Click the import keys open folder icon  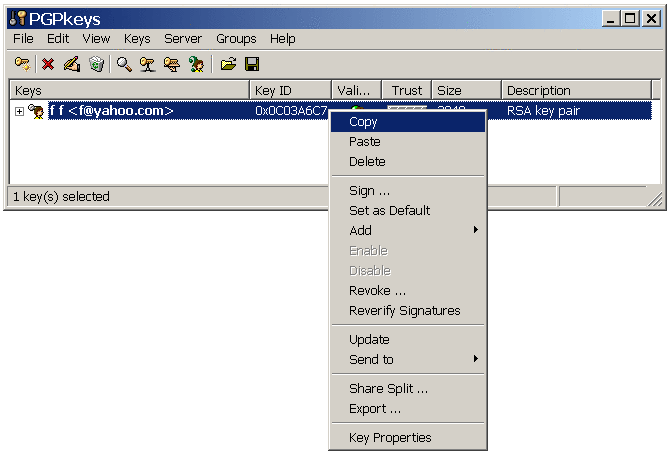[x=229, y=64]
